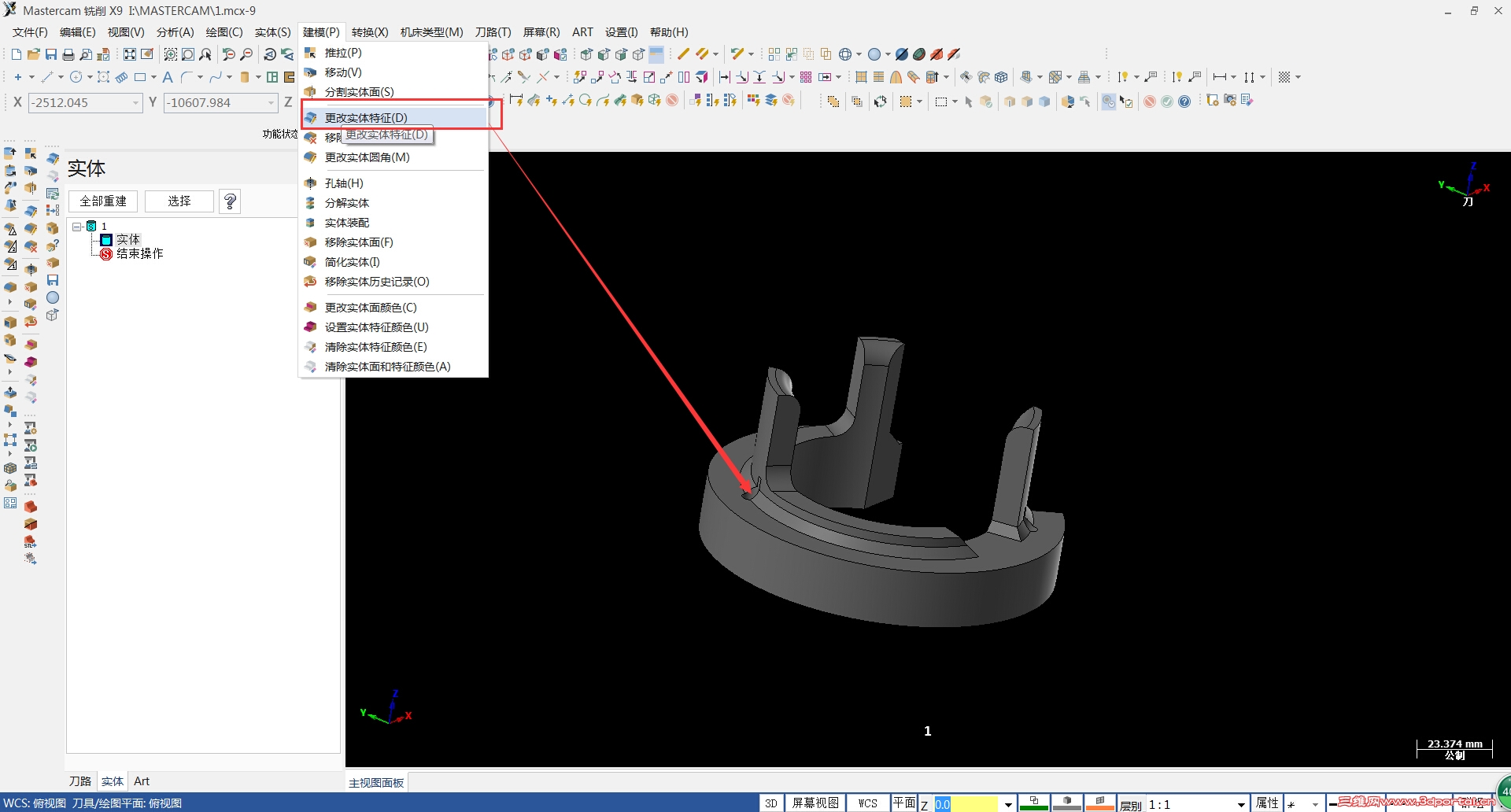Save the file with the floppy disk icon
Viewport: 1511px width, 812px height.
click(x=50, y=54)
